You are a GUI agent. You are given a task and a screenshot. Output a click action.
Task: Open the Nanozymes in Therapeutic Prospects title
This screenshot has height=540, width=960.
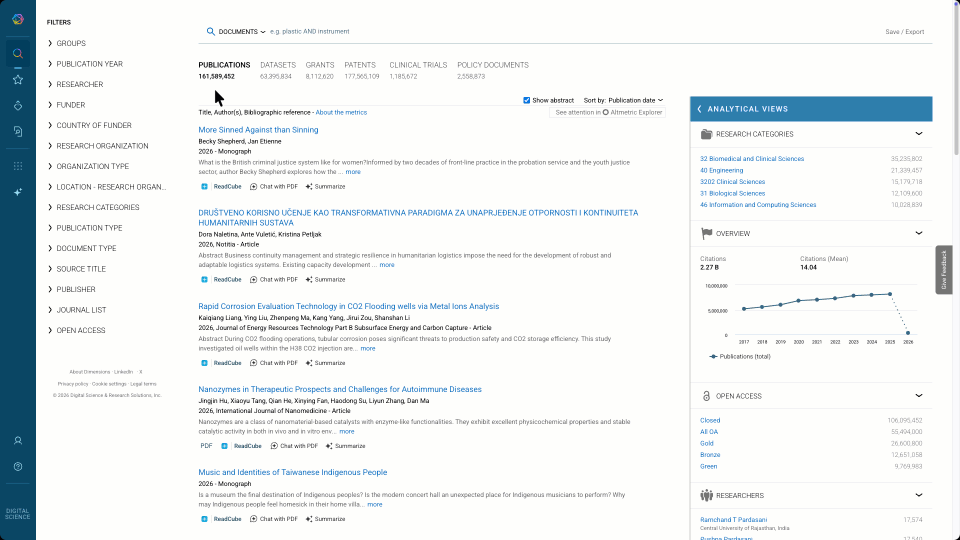(340, 389)
